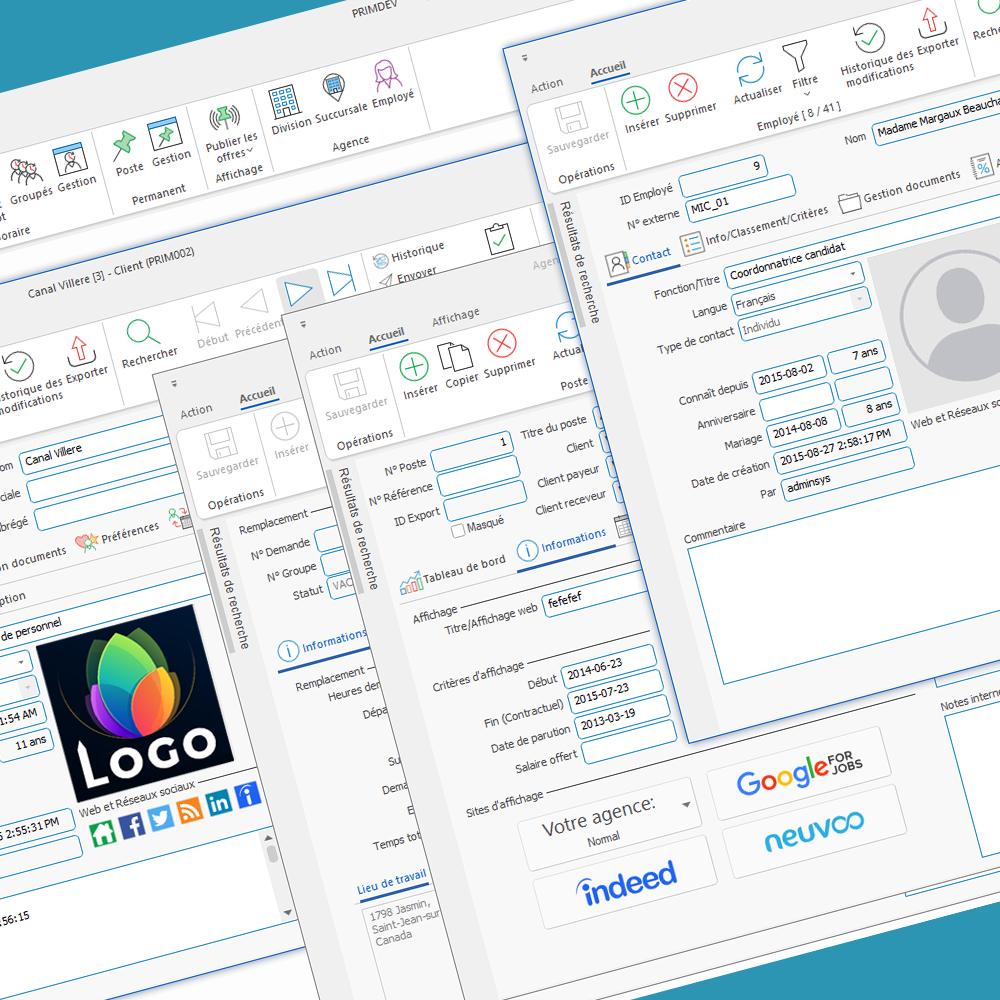Open Résultats de recherche panel in Employé window
This screenshot has height=1000, width=1000.
580,262
